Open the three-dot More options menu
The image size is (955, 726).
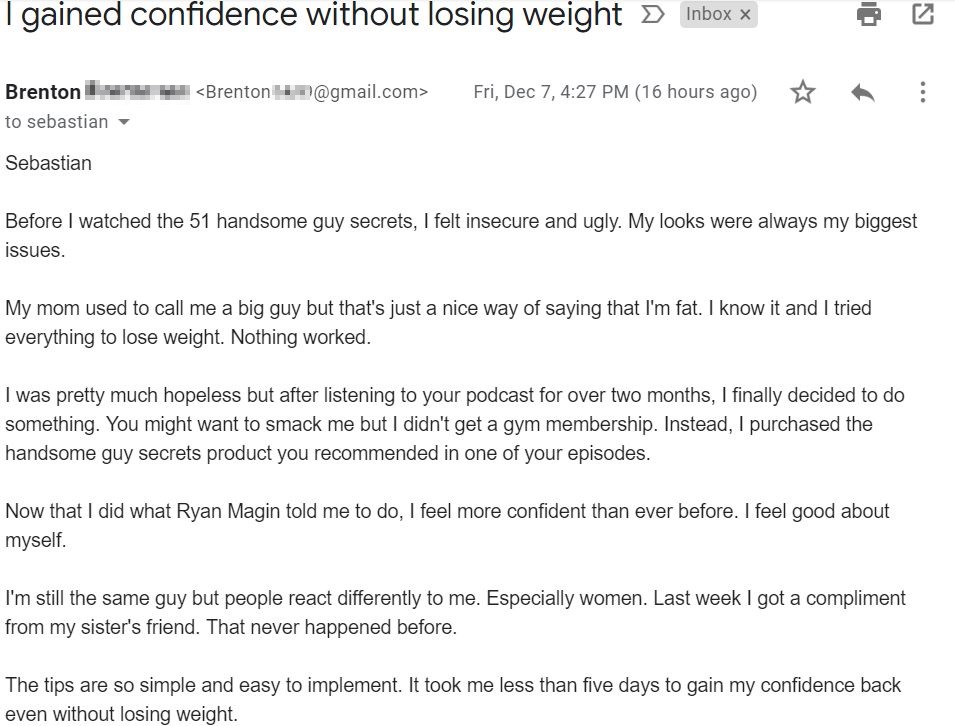click(923, 92)
